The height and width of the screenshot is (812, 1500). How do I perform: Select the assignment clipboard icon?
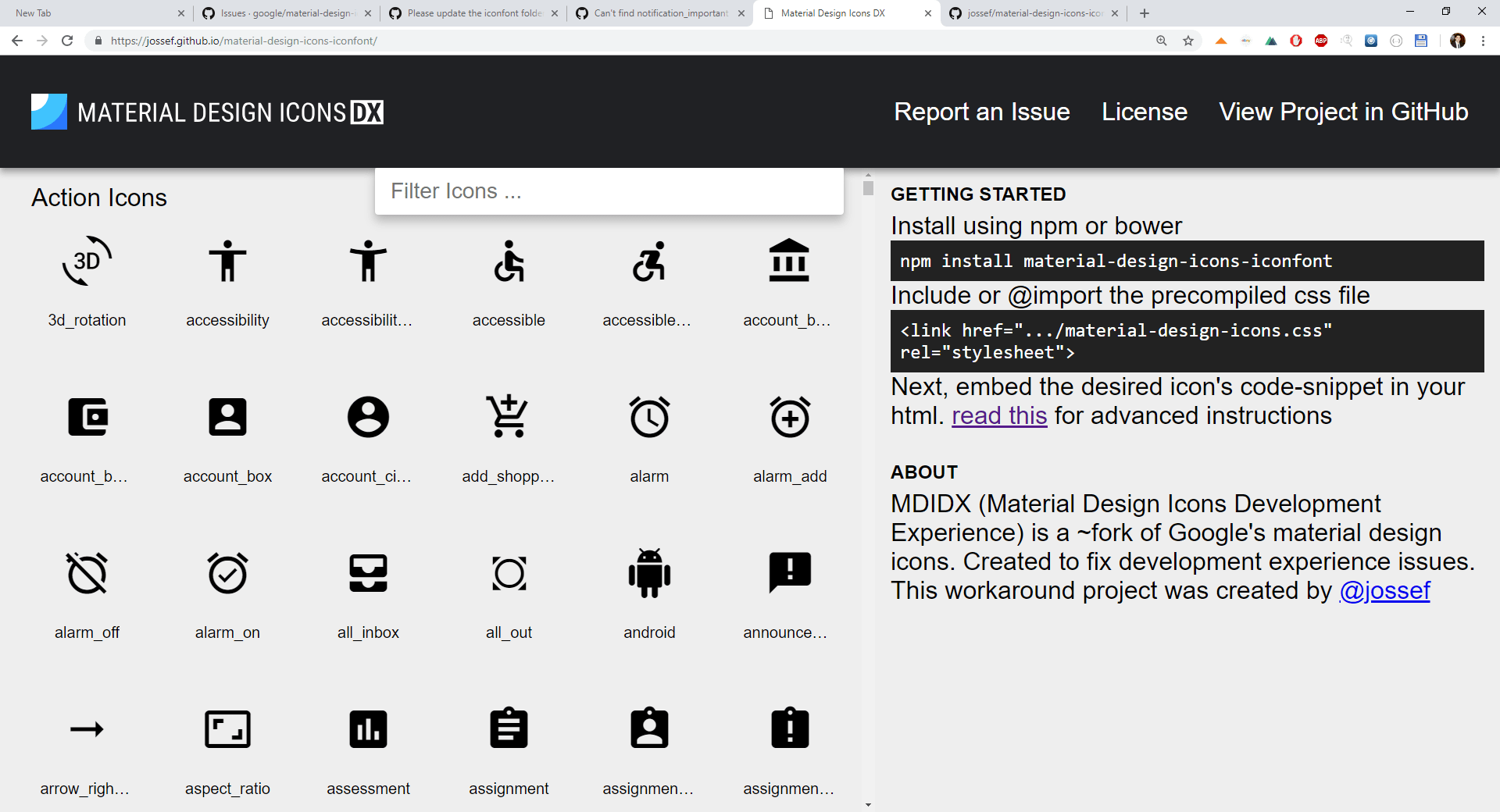(509, 728)
